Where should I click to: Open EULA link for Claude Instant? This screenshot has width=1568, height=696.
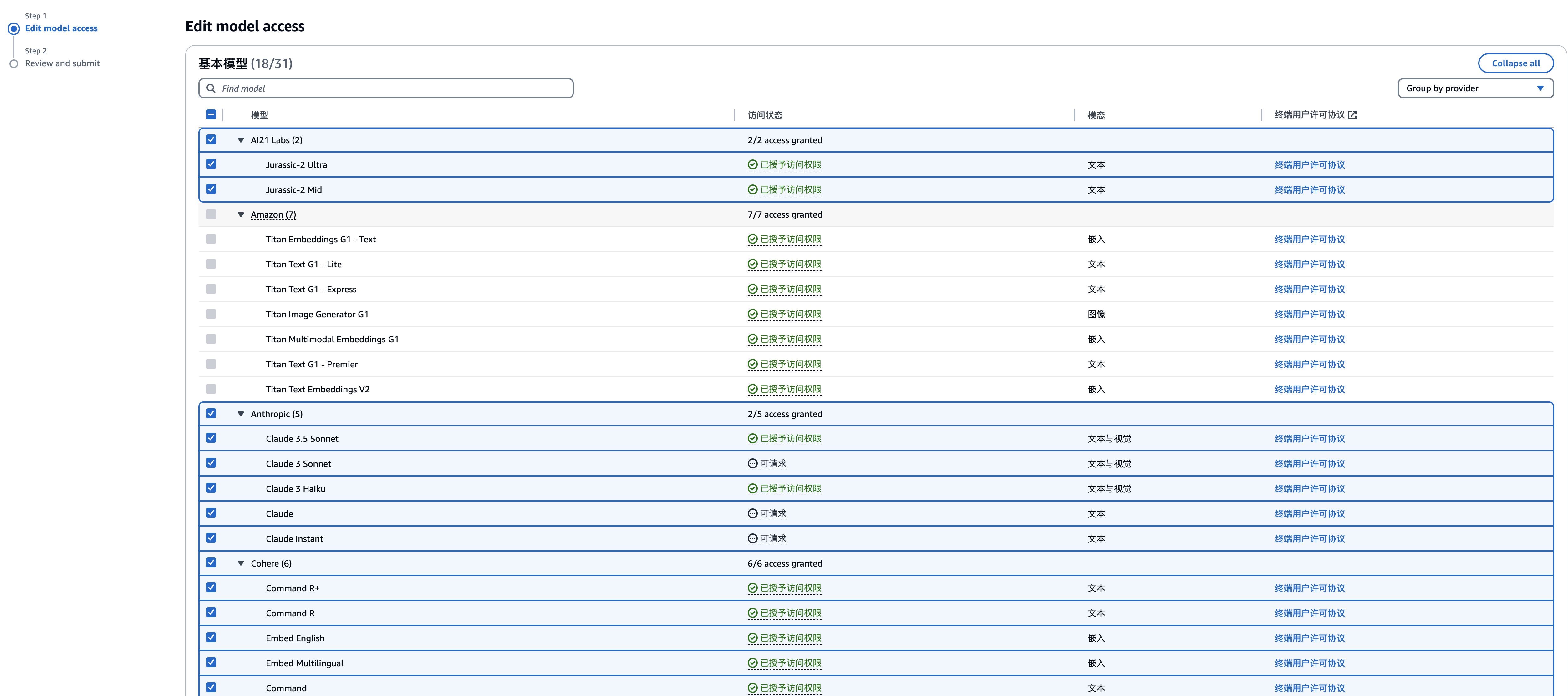1309,539
